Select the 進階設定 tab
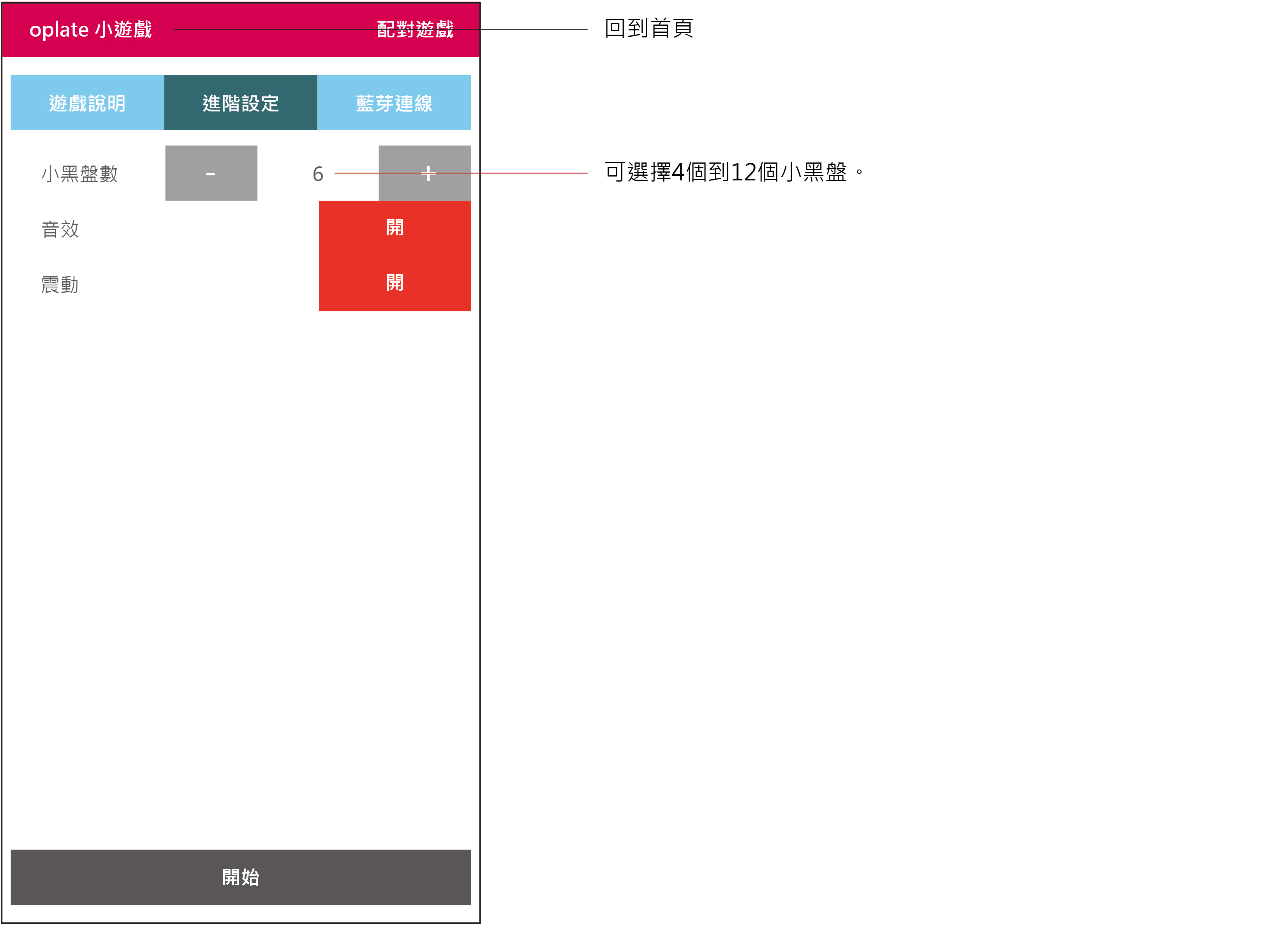 [x=241, y=103]
